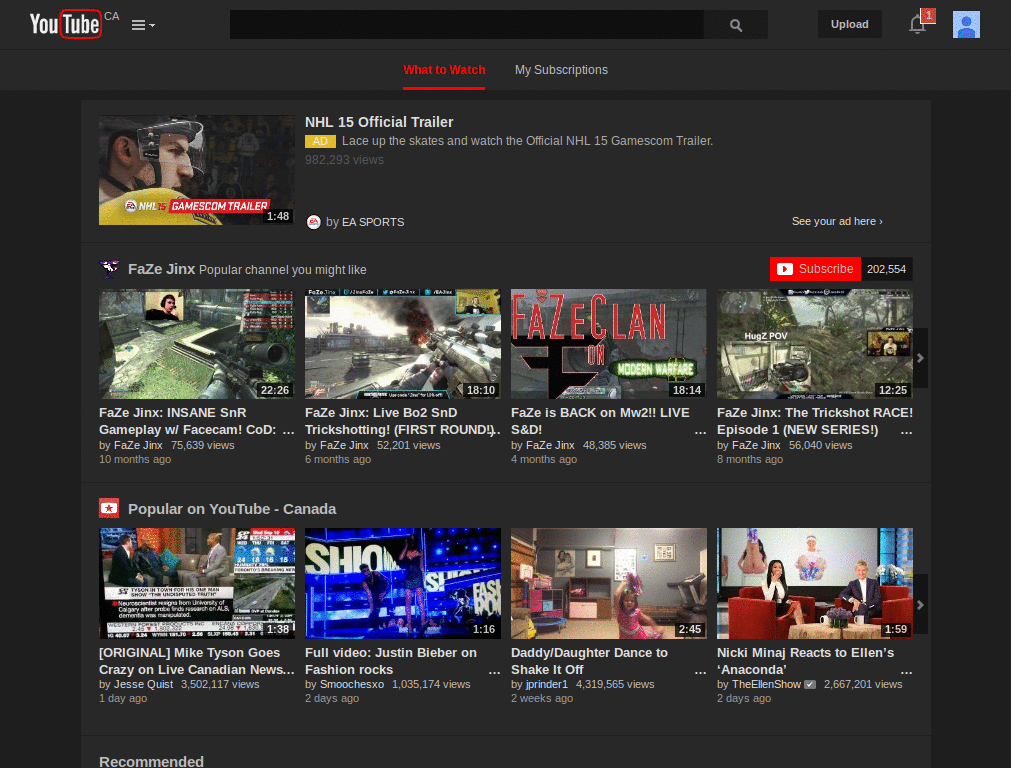This screenshot has width=1024, height=768.
Task: Click See your ad here link
Action: [x=837, y=221]
